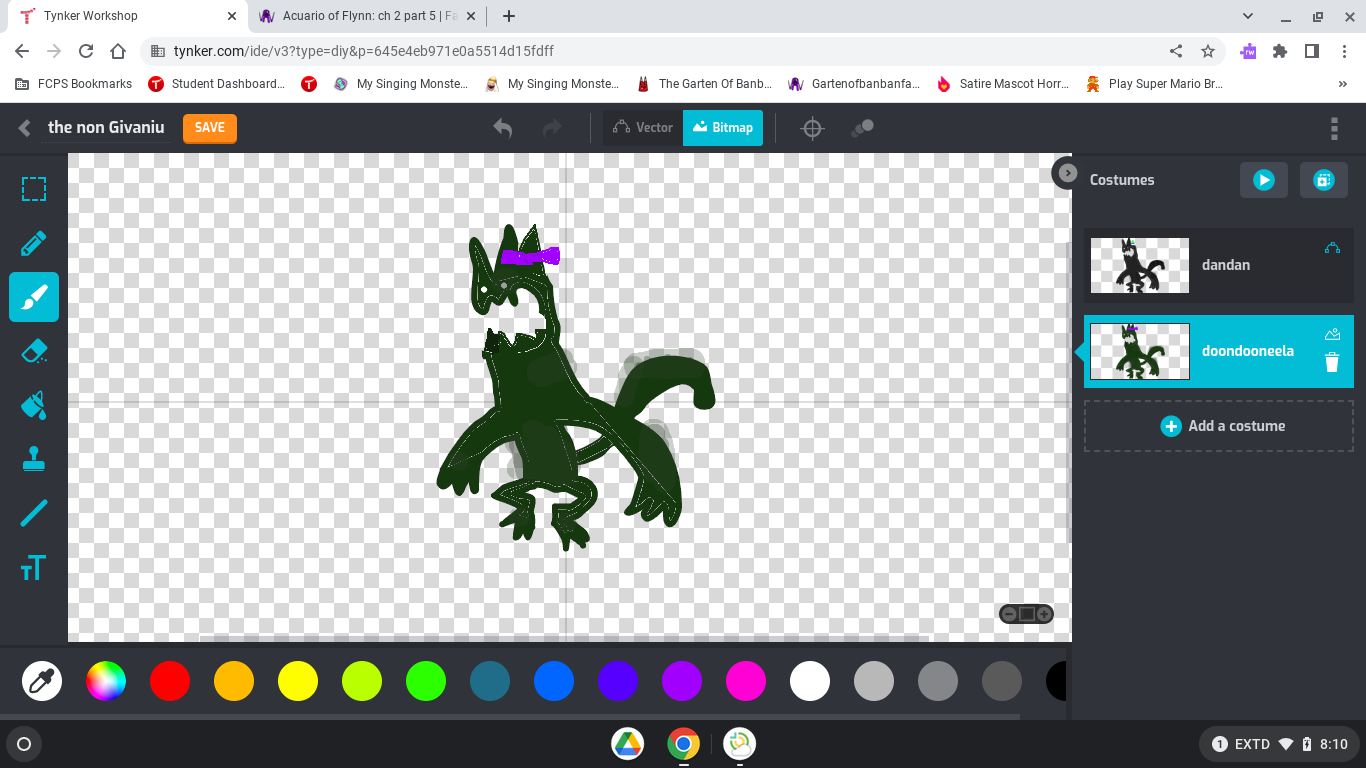Choose the teal blue swatch

[490, 681]
